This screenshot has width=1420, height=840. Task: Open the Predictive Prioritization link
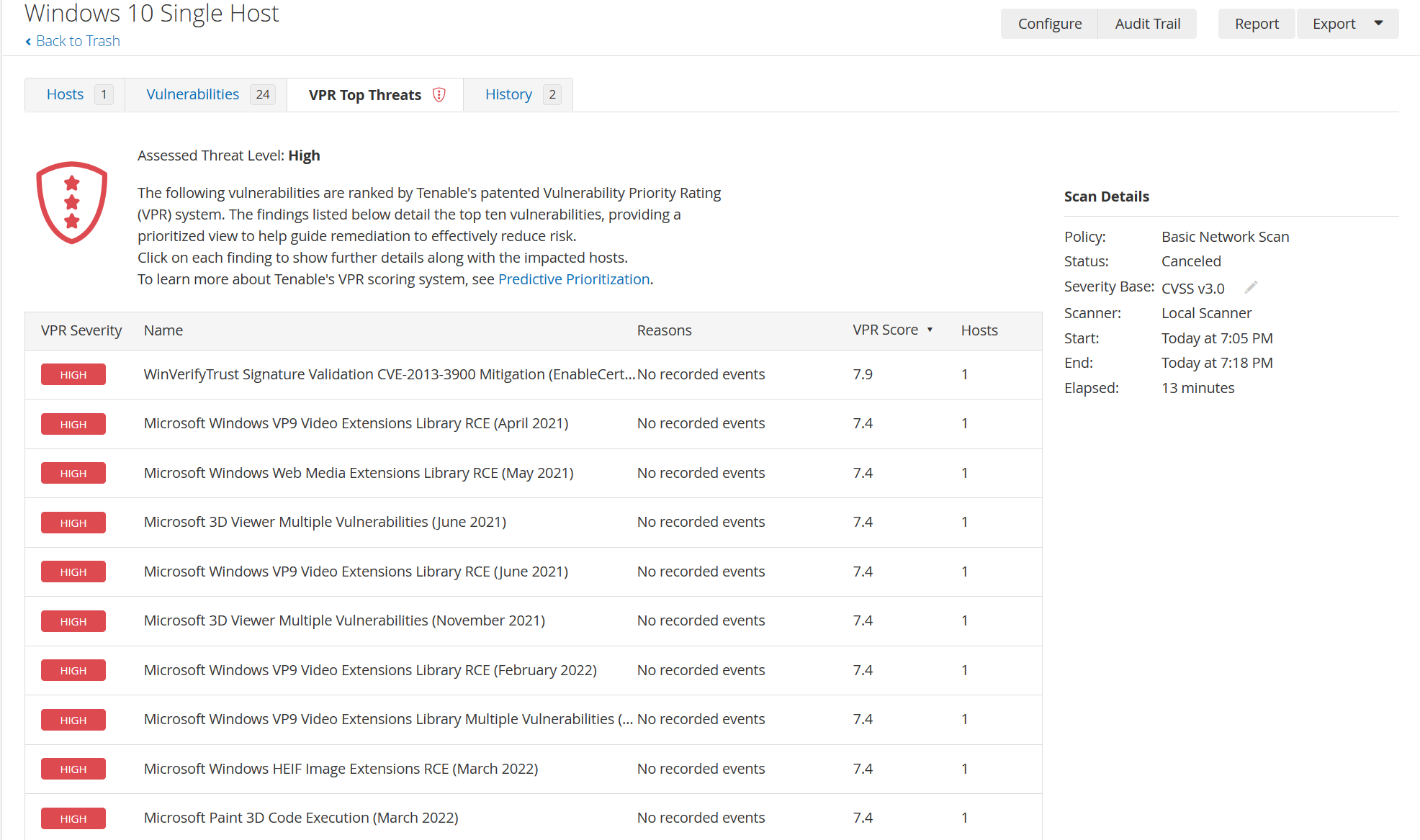(x=574, y=279)
